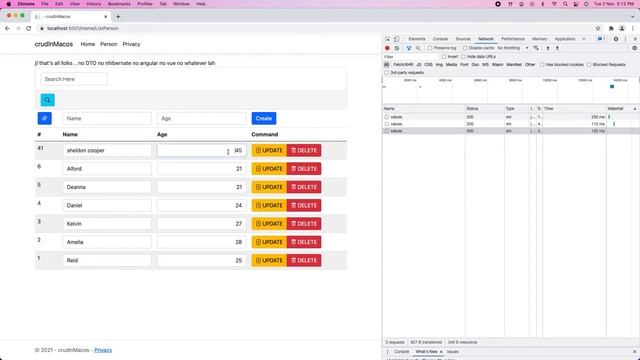The width and height of the screenshot is (640, 360).
Task: Open No throttling dropdown
Action: [513, 48]
